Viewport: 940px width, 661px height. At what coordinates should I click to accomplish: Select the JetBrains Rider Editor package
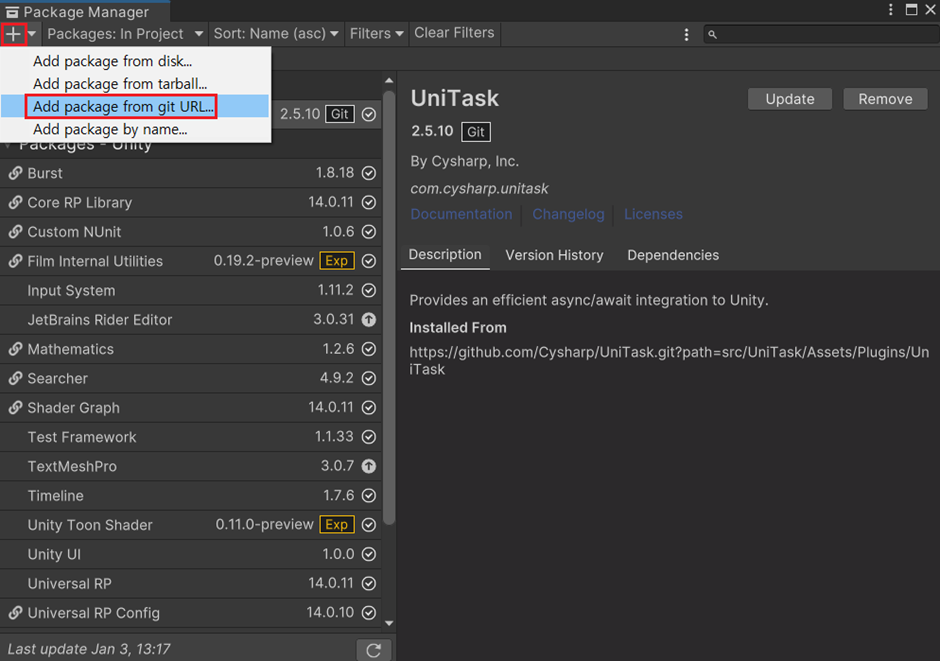pos(191,320)
